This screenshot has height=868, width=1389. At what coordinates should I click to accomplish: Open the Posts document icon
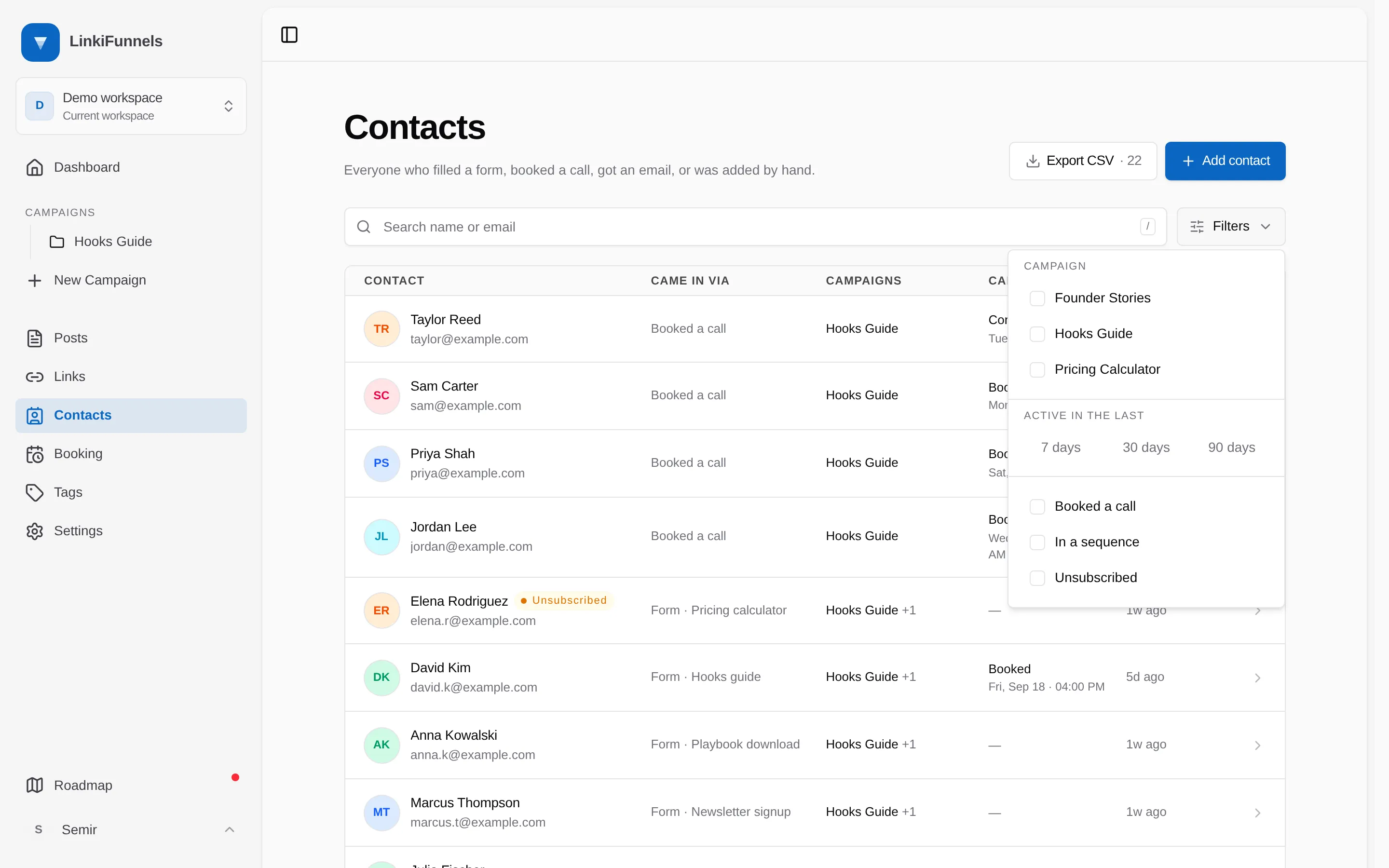coord(34,338)
